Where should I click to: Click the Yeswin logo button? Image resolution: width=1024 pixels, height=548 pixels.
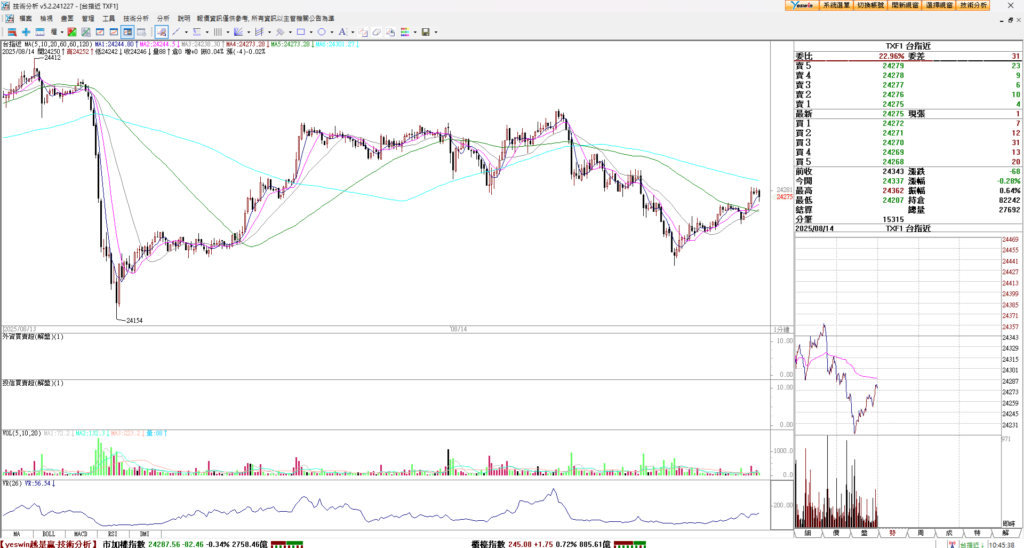800,6
